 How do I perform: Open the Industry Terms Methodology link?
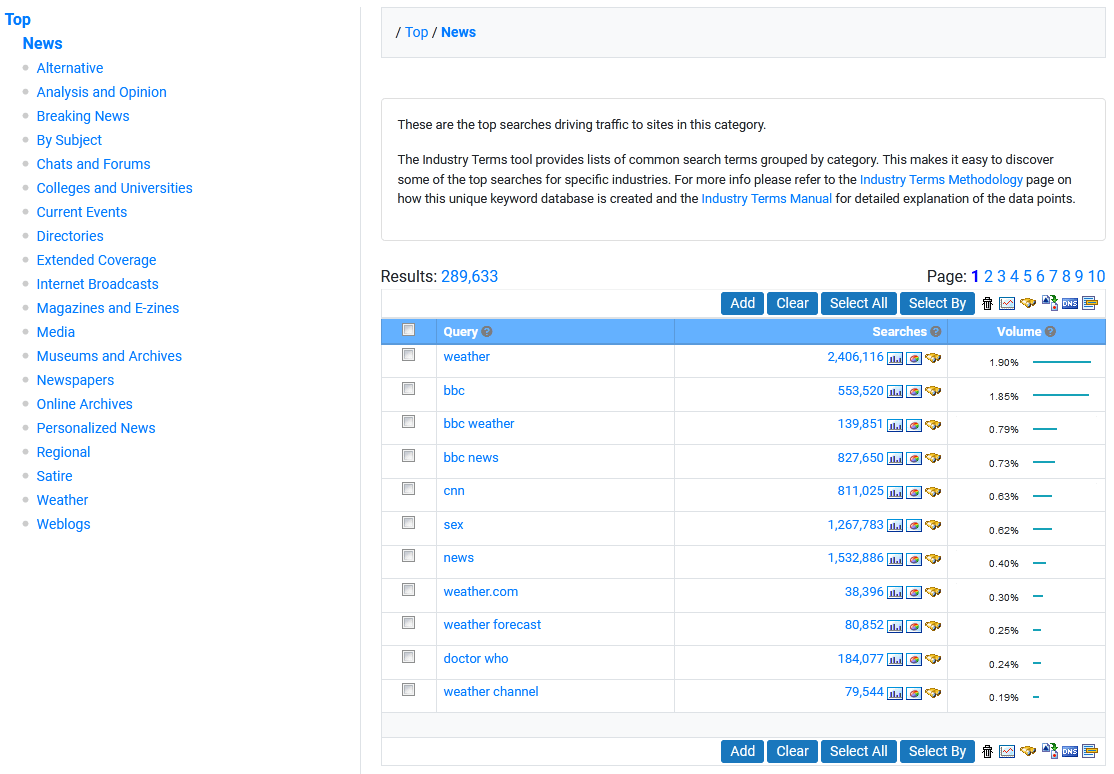tap(941, 180)
